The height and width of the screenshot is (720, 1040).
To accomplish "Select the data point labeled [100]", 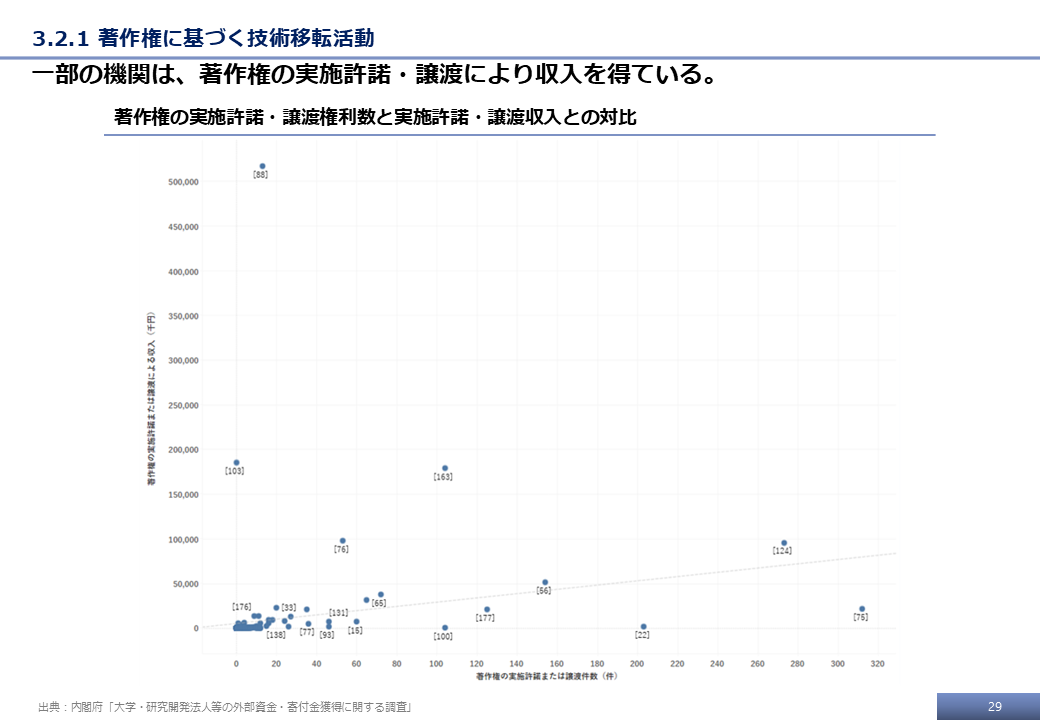I will (x=445, y=628).
